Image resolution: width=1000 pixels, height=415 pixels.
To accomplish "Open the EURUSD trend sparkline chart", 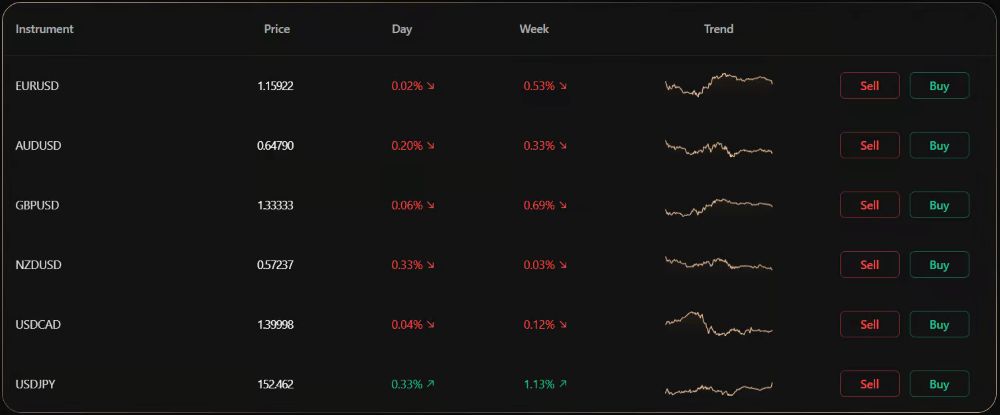I will click(x=718, y=85).
